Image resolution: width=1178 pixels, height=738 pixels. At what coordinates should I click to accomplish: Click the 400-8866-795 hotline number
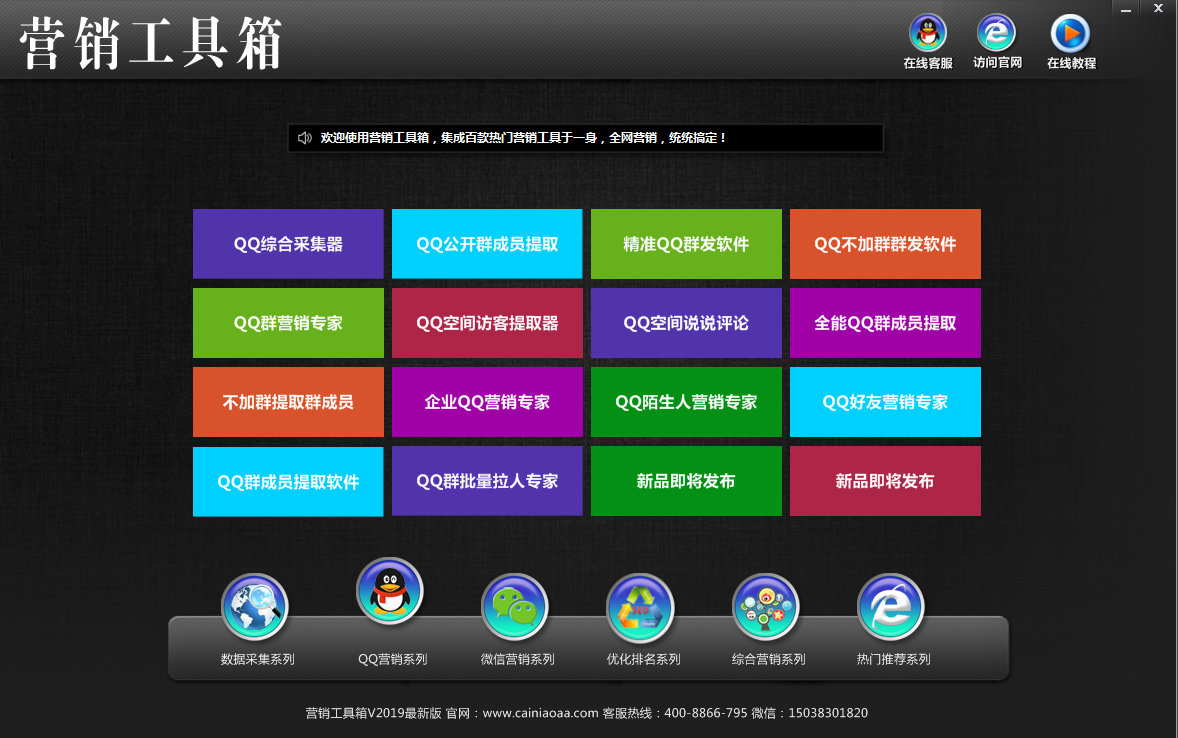point(705,712)
